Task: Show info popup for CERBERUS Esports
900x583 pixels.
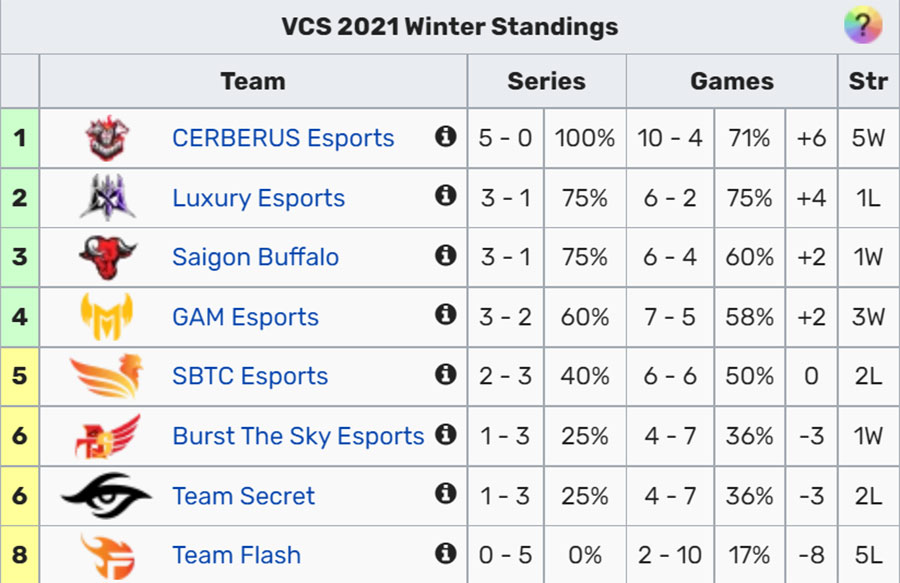Action: click(445, 137)
